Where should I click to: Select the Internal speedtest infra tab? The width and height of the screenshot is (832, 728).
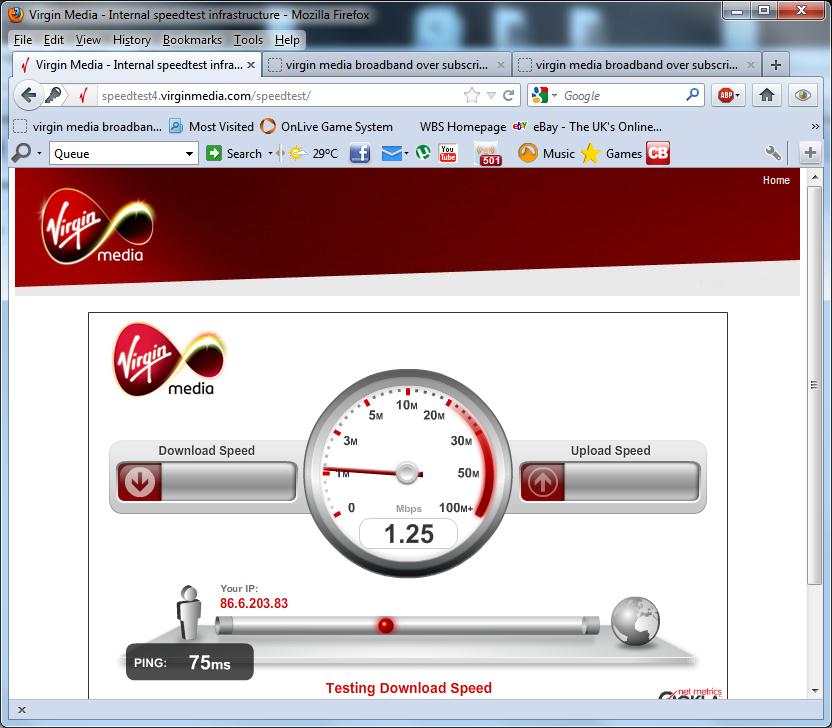click(x=137, y=65)
